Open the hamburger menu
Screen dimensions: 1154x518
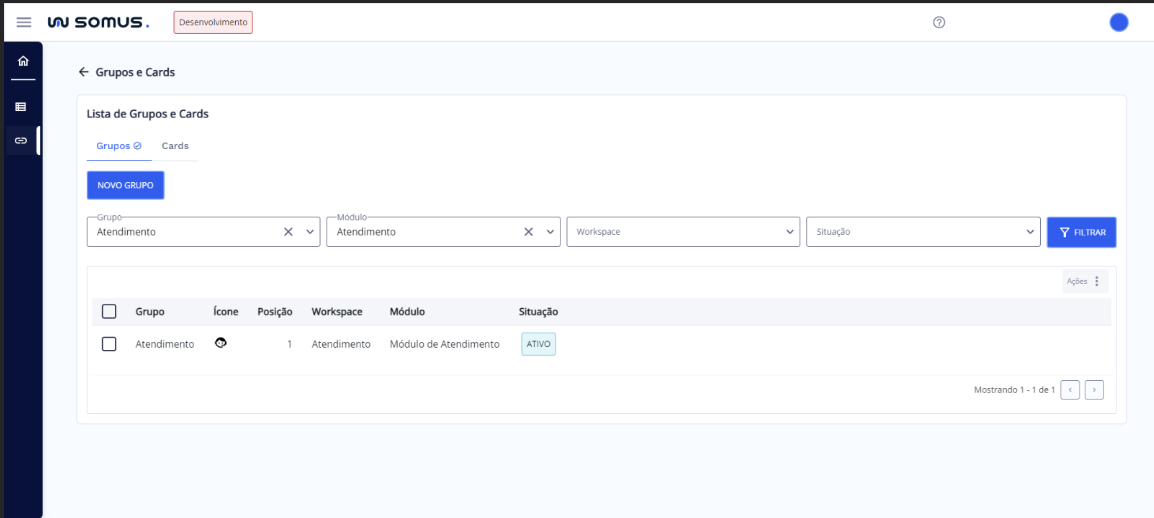pos(24,22)
